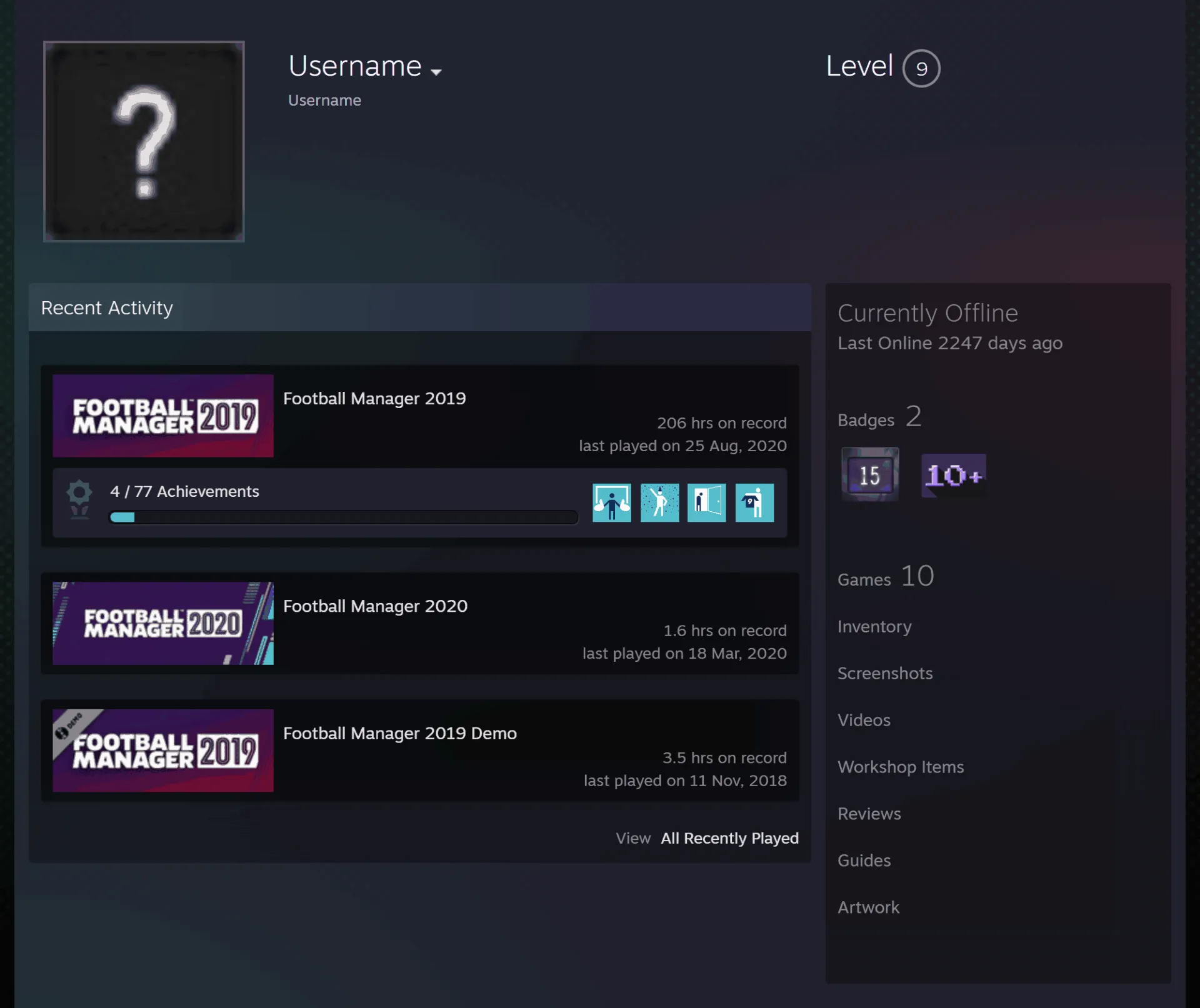The height and width of the screenshot is (1008, 1200).
Task: Open the 4 / 77 Achievements link
Action: coord(184,491)
